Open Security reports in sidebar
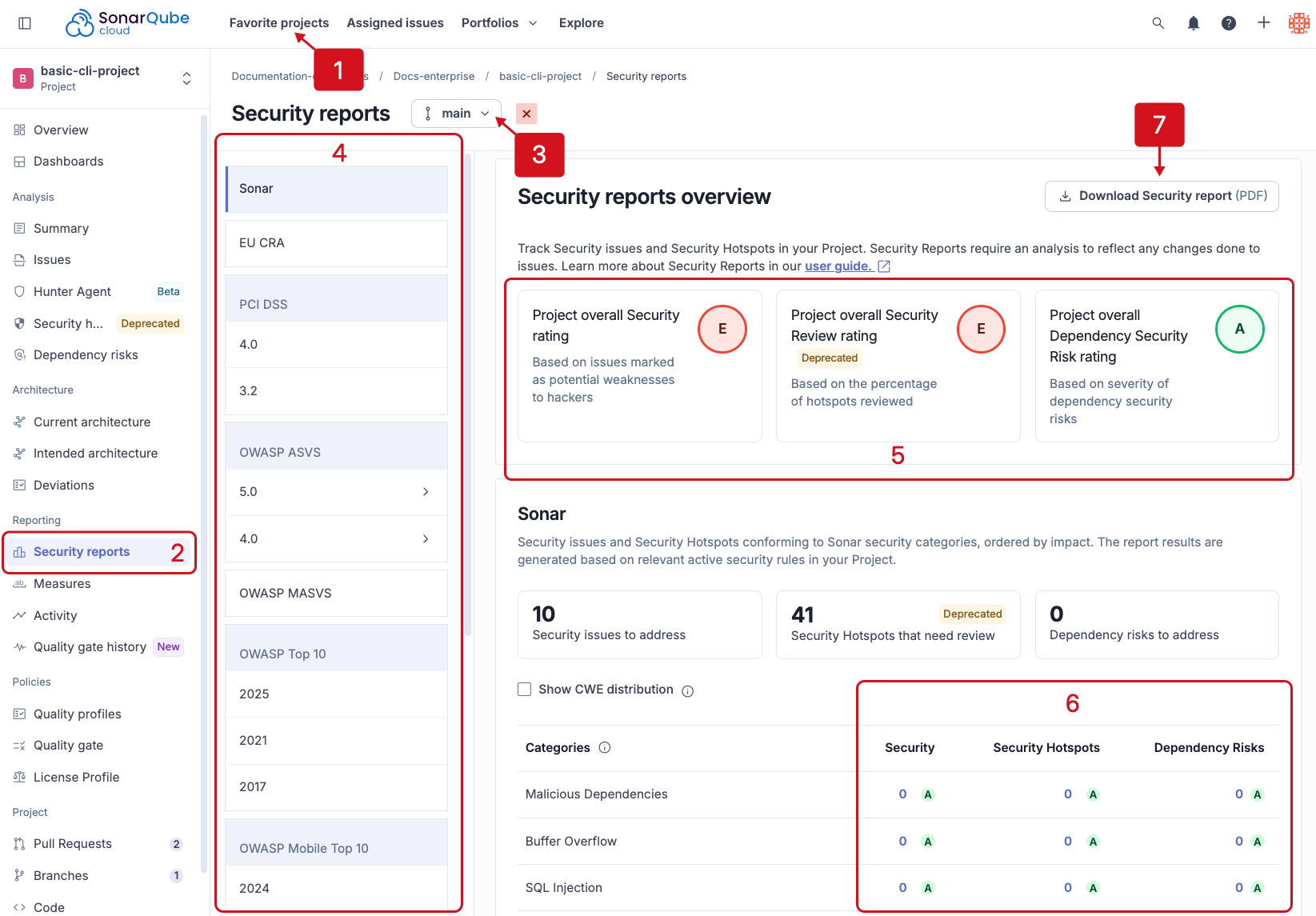 98,552
